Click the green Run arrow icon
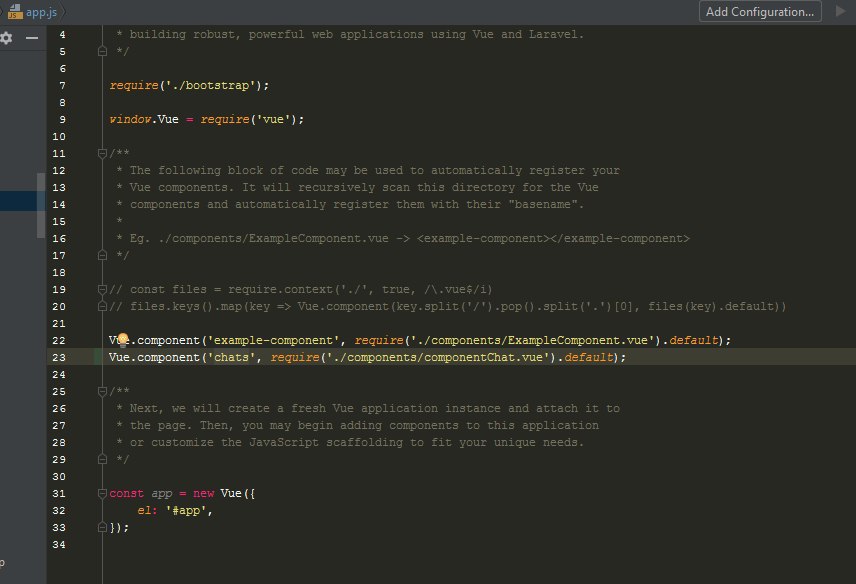This screenshot has height=584, width=856. [x=841, y=11]
